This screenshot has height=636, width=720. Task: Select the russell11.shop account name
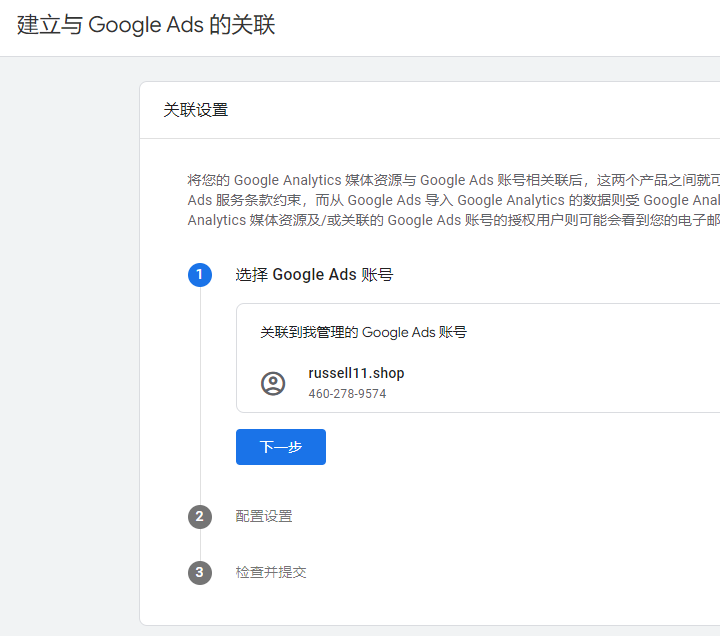pos(356,373)
